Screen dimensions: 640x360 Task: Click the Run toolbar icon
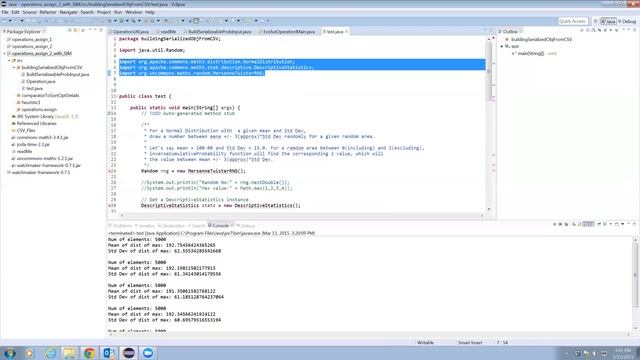pyautogui.click(x=122, y=21)
